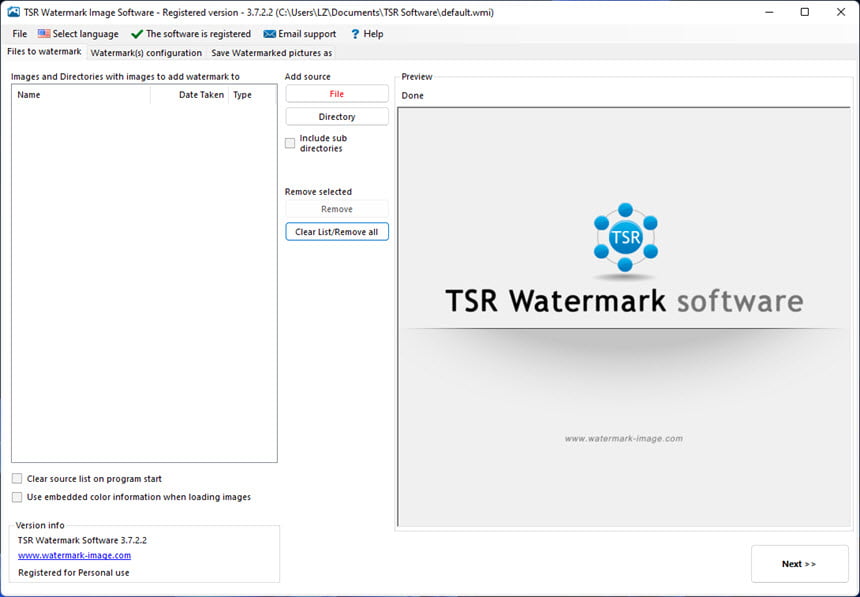Image resolution: width=860 pixels, height=597 pixels.
Task: Click the red File add source button
Action: tap(337, 94)
